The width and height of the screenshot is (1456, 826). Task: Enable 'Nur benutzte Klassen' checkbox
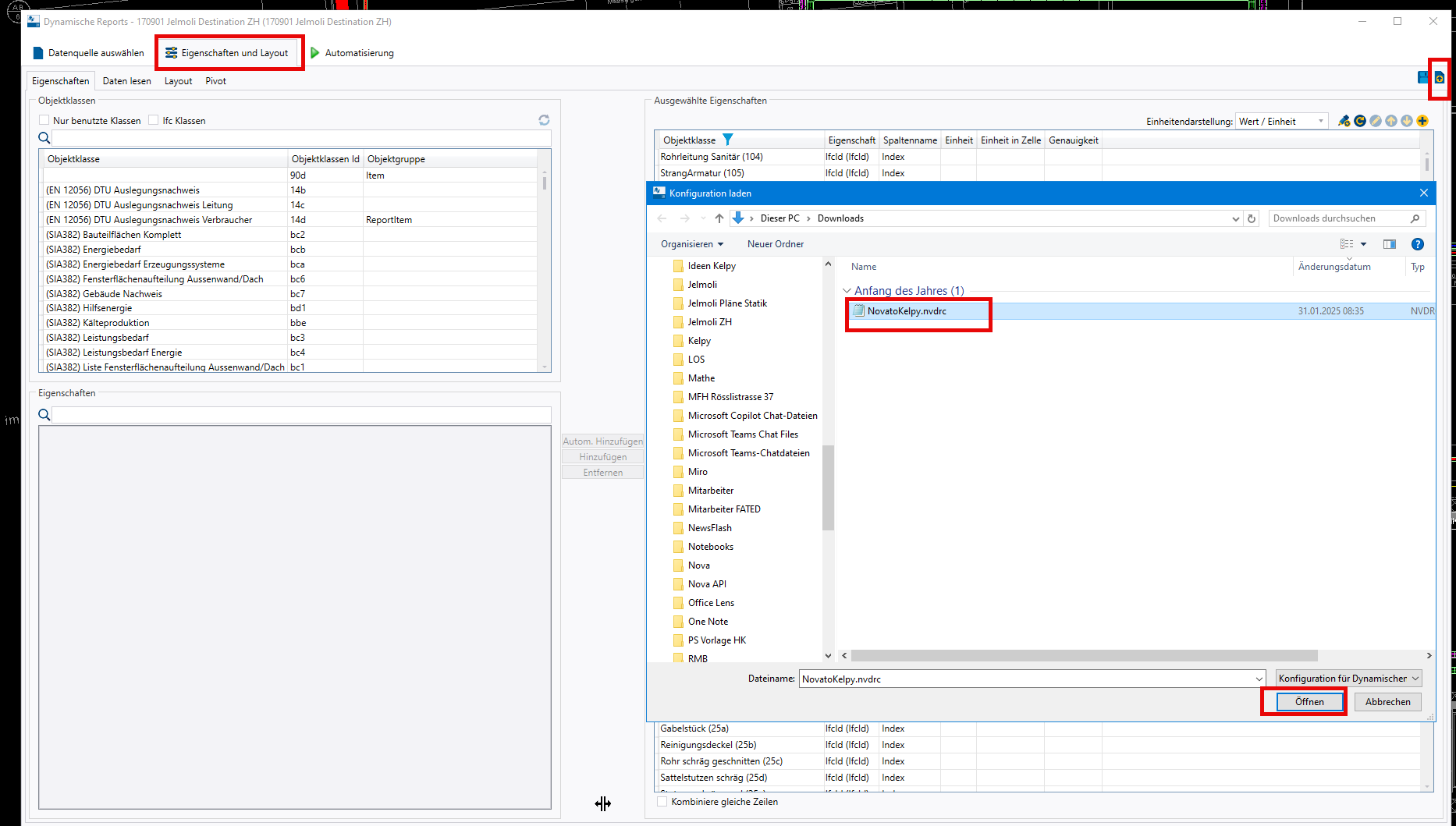[x=44, y=120]
